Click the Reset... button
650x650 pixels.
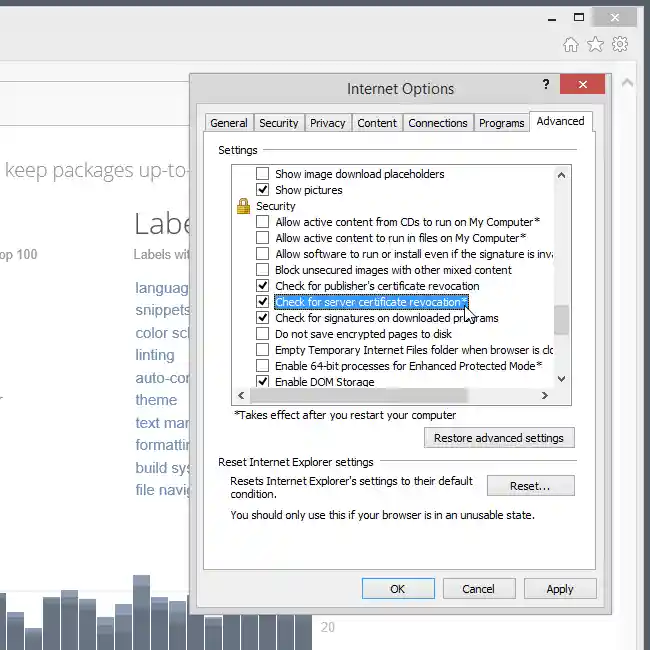click(531, 485)
